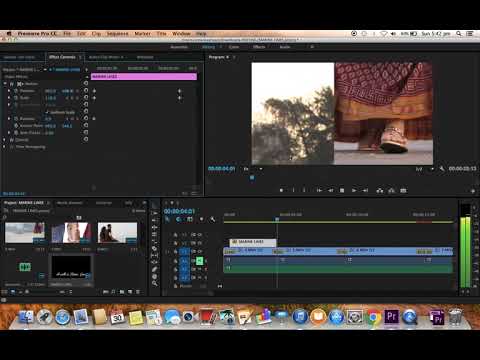This screenshot has width=480, height=360.
Task: Click the Lift button in the Program monitor
Action: click(x=380, y=190)
